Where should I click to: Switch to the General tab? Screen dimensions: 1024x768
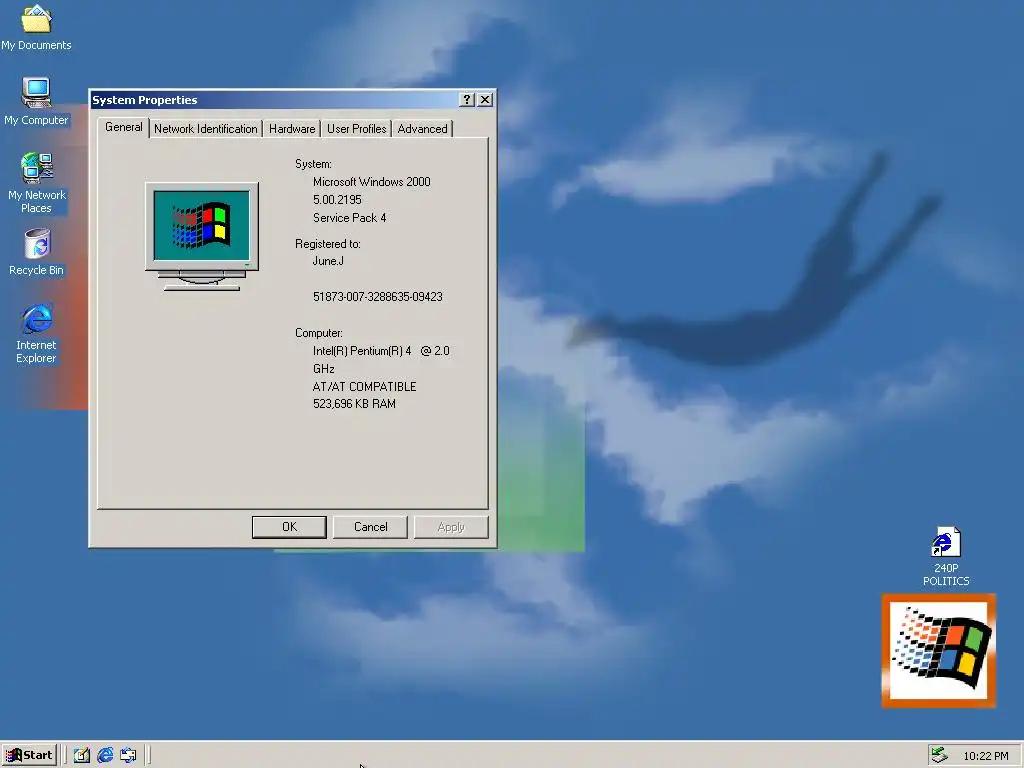123,127
